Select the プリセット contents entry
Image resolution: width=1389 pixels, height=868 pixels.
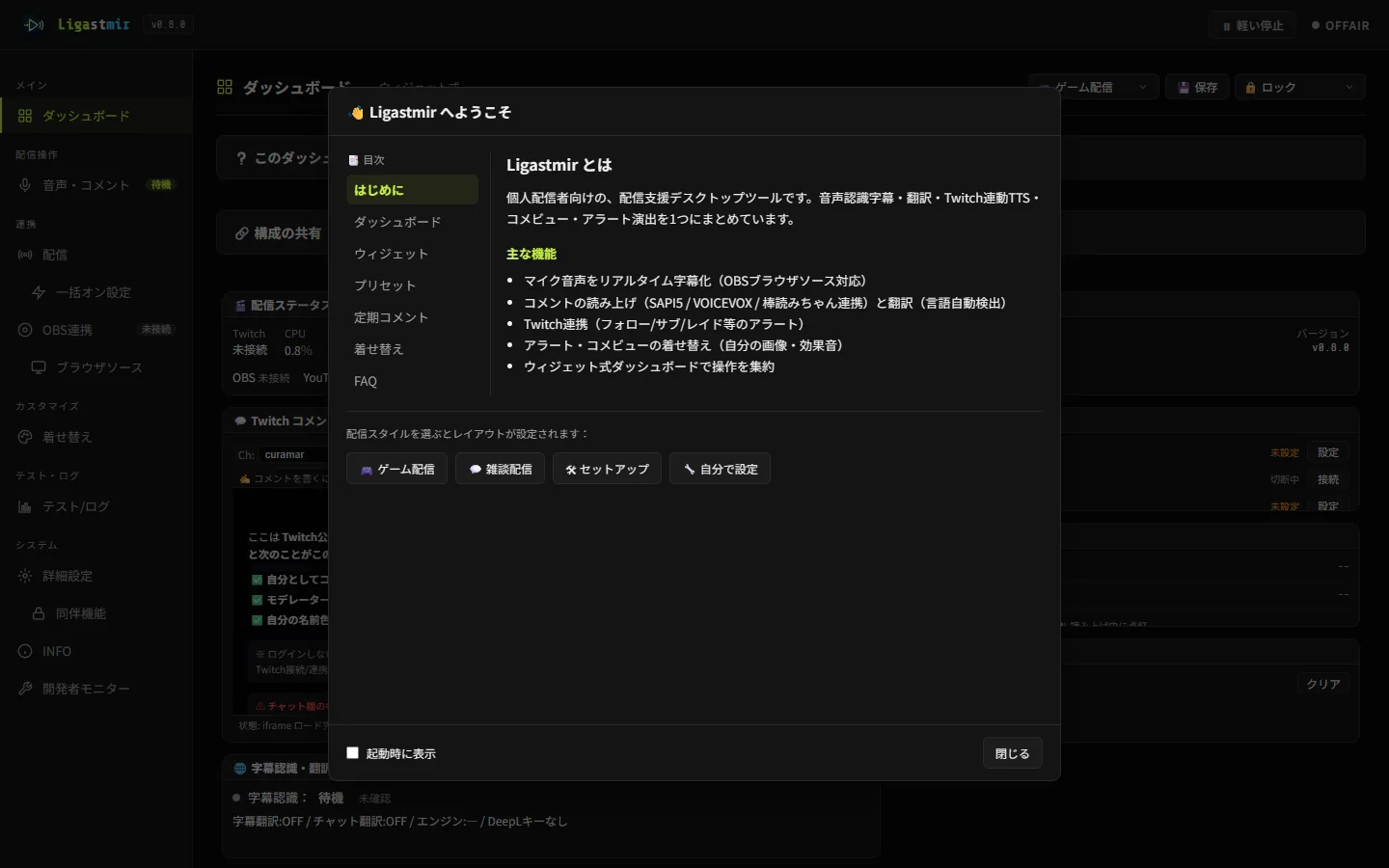tap(412, 285)
